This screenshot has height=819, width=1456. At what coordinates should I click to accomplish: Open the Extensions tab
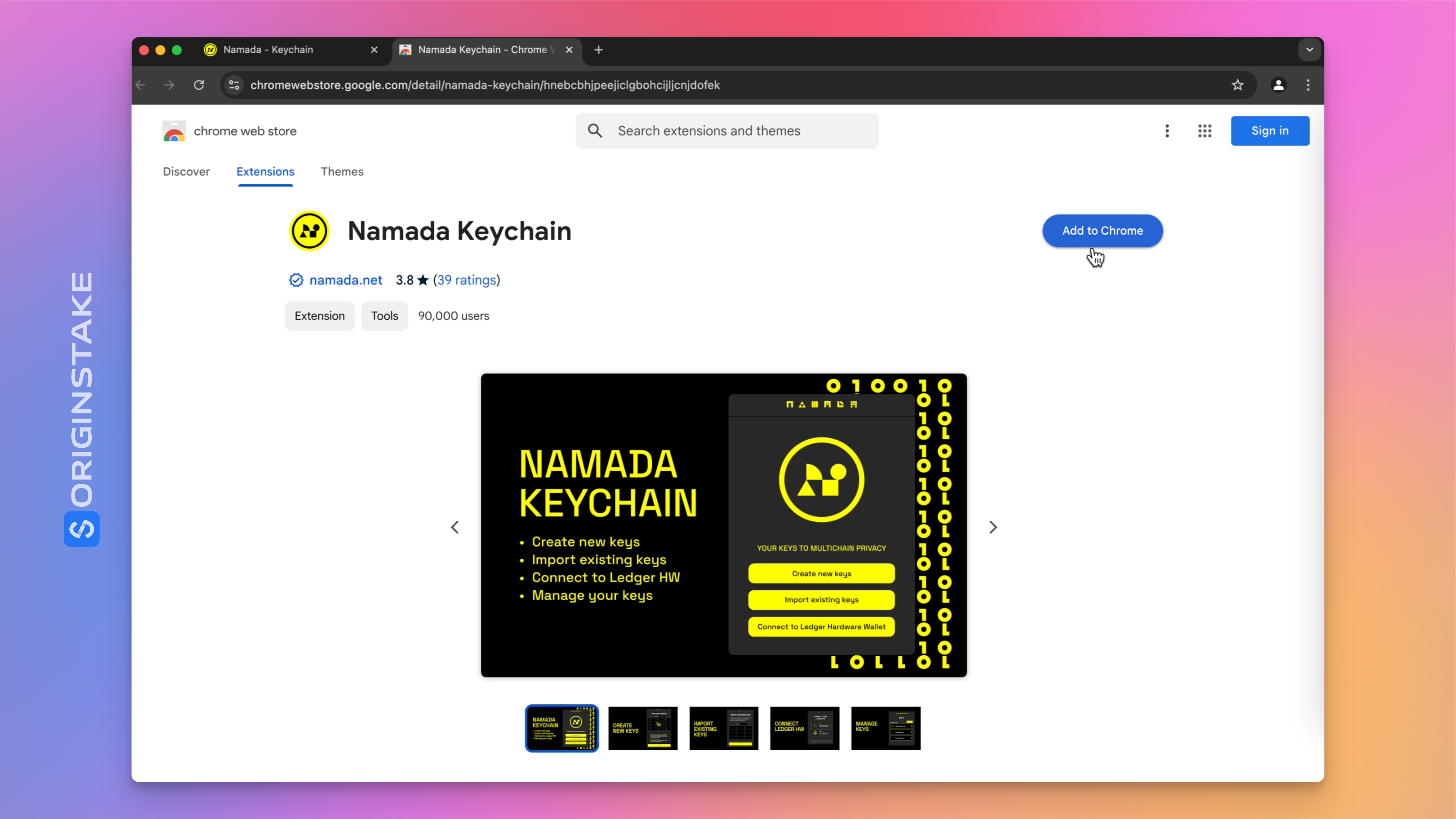[265, 171]
